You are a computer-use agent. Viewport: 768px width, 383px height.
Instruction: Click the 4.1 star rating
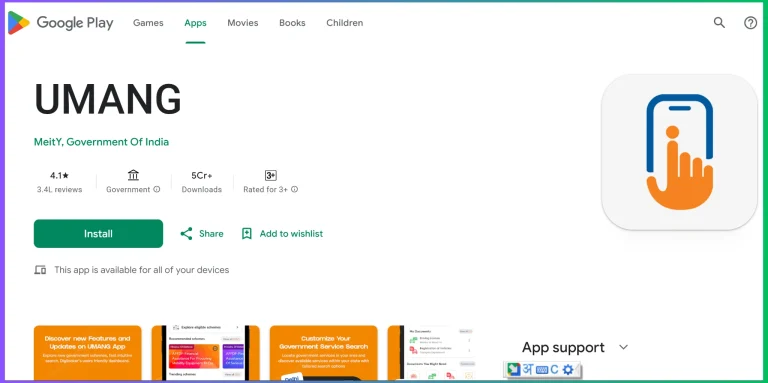coord(59,175)
